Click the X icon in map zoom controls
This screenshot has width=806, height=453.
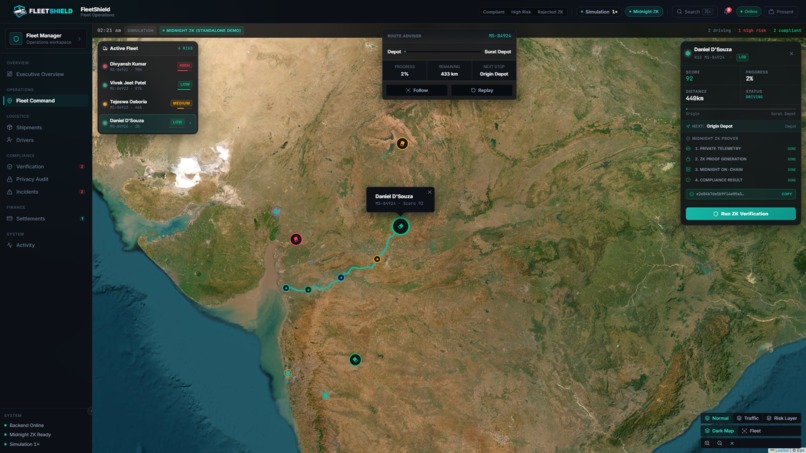click(x=732, y=443)
